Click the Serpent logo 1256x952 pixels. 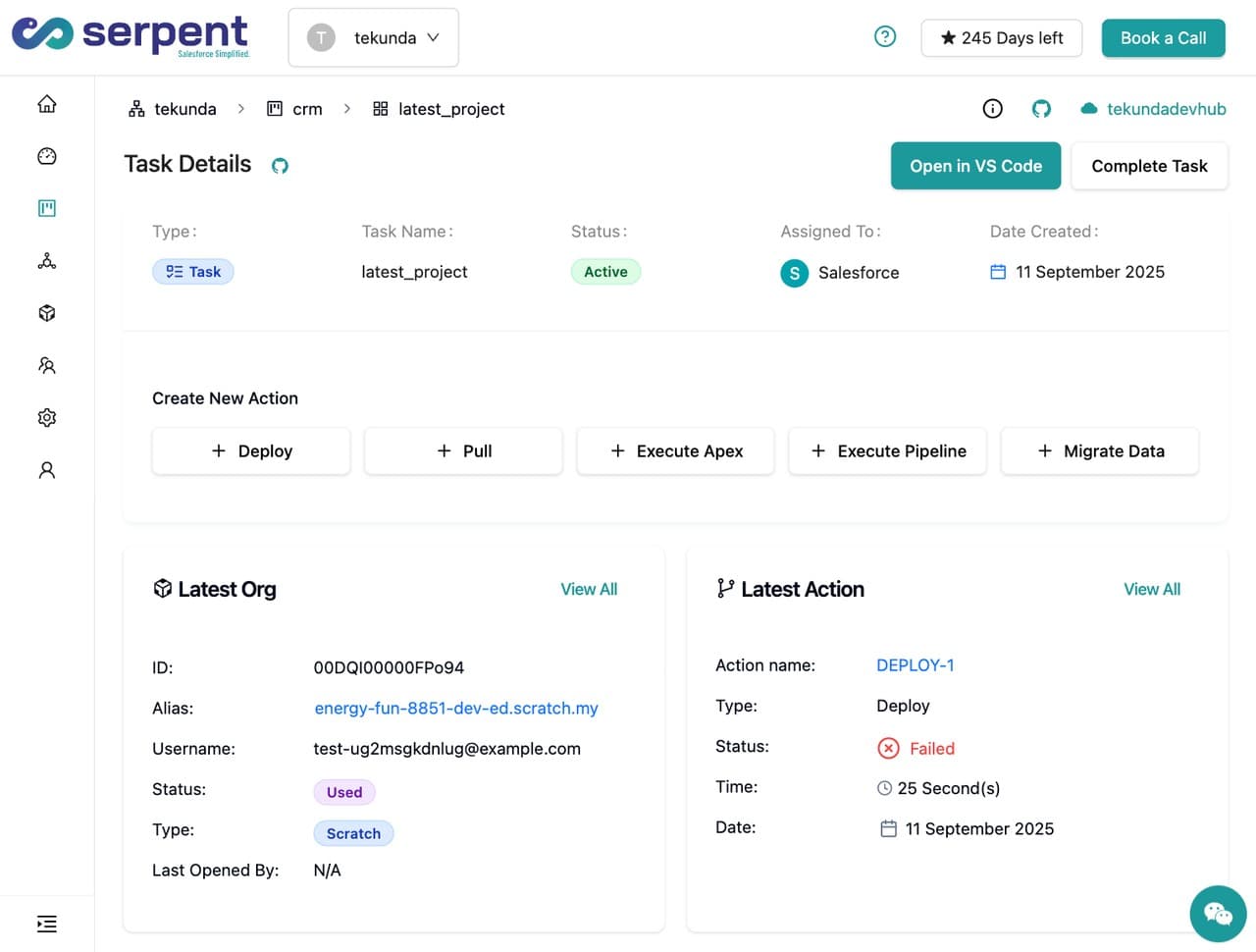(131, 36)
